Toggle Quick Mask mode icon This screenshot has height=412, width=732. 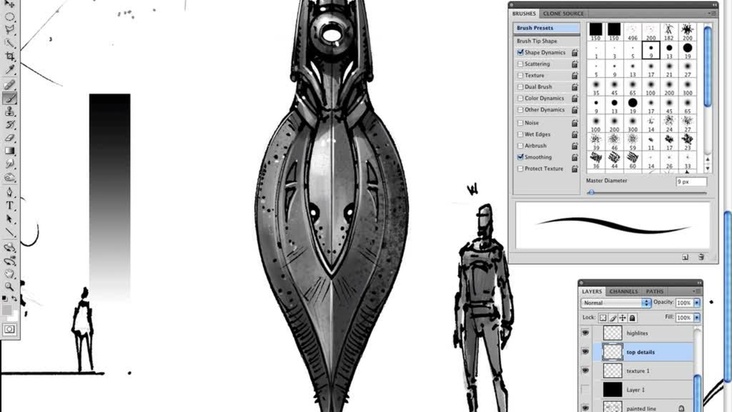click(x=9, y=329)
